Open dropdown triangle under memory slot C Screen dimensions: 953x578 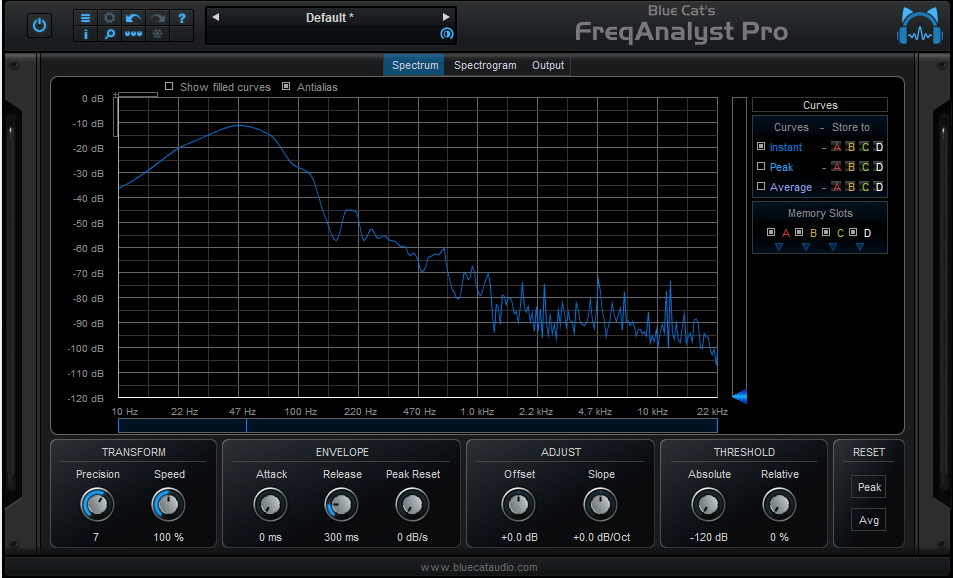click(x=833, y=247)
